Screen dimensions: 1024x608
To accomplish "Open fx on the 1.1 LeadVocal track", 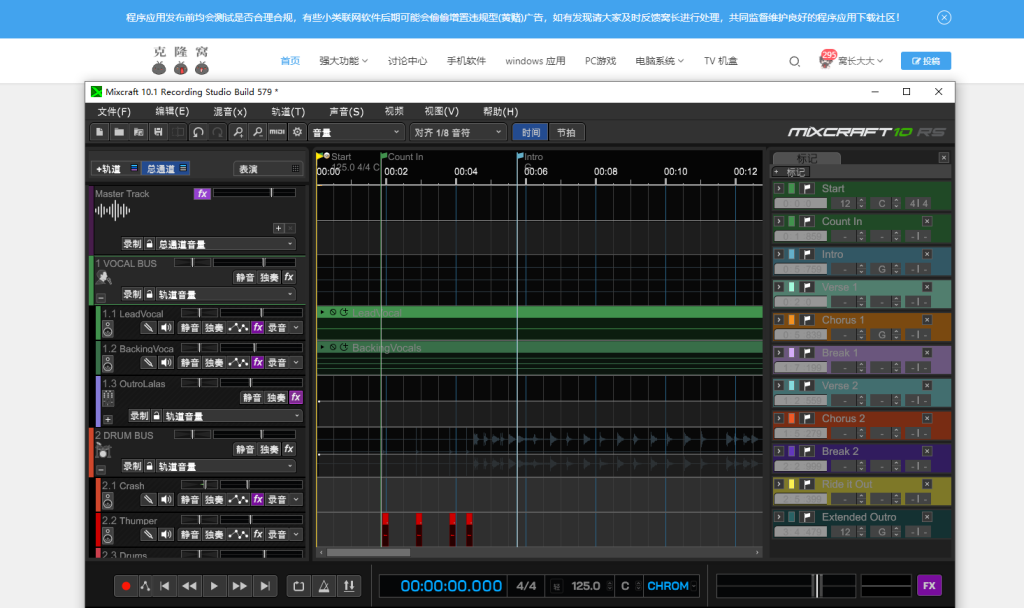I will pos(258,327).
